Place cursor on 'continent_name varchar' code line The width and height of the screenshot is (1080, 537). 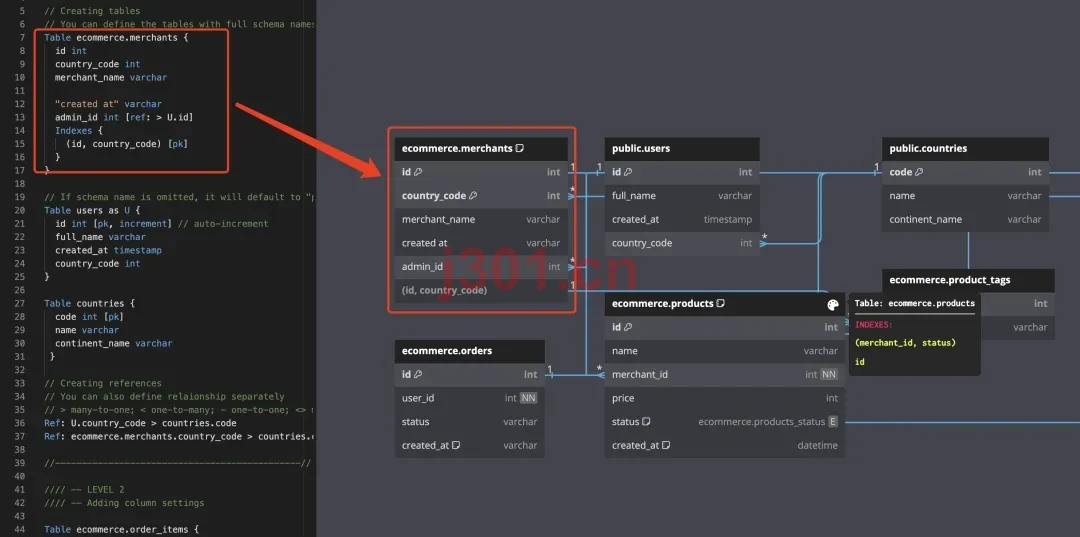114,343
